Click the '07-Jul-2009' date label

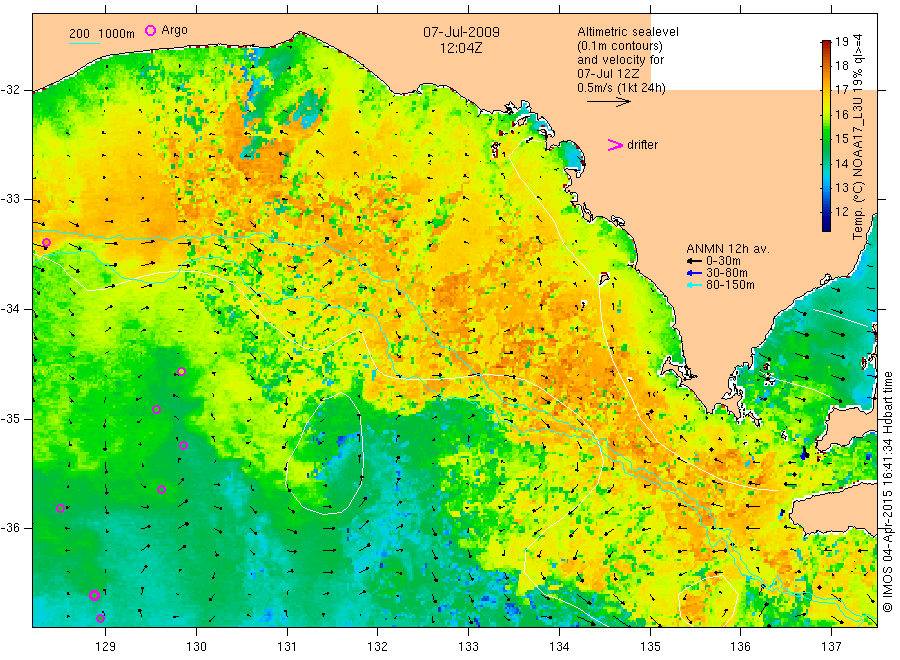tap(461, 32)
